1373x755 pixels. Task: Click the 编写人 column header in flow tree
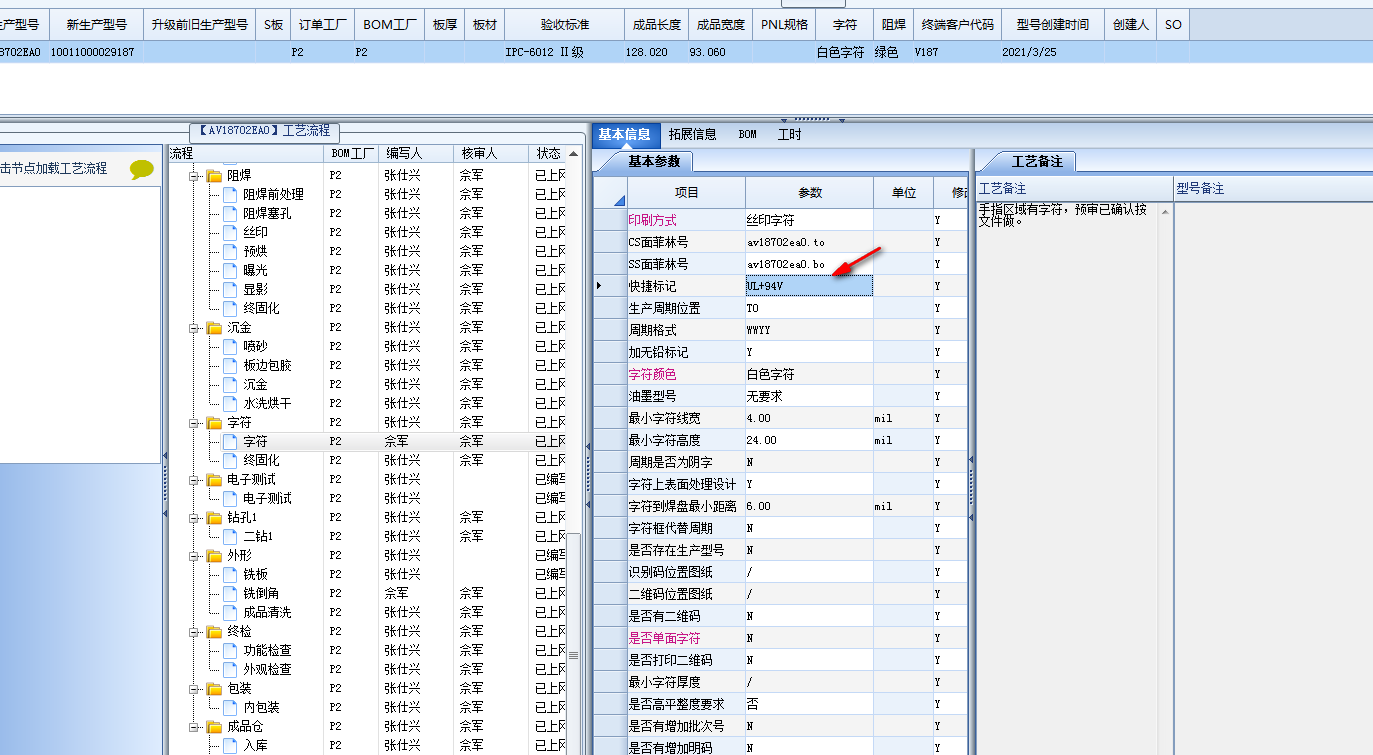(x=415, y=153)
